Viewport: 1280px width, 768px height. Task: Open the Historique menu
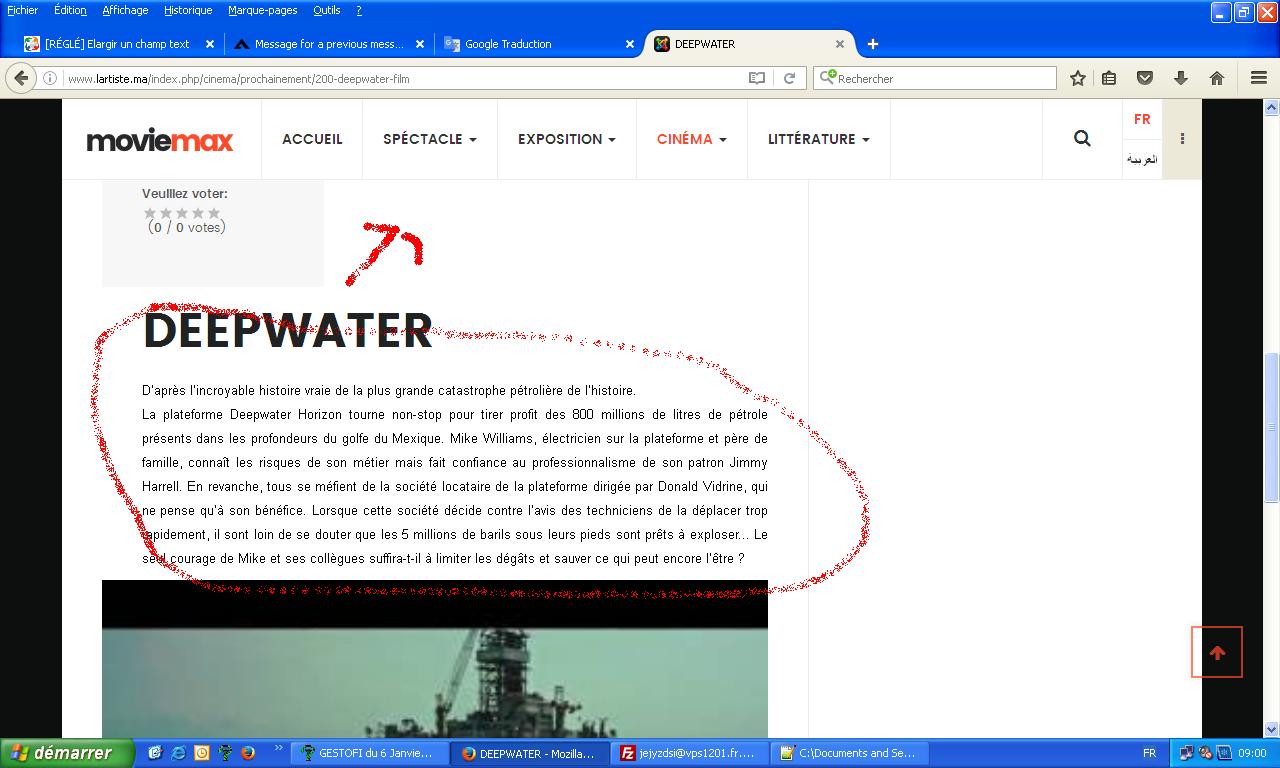[188, 10]
